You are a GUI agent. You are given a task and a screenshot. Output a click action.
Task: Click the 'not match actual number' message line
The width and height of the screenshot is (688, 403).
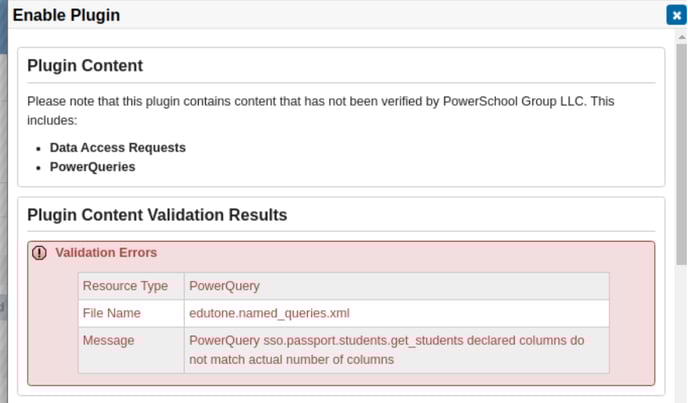pyautogui.click(x=291, y=359)
